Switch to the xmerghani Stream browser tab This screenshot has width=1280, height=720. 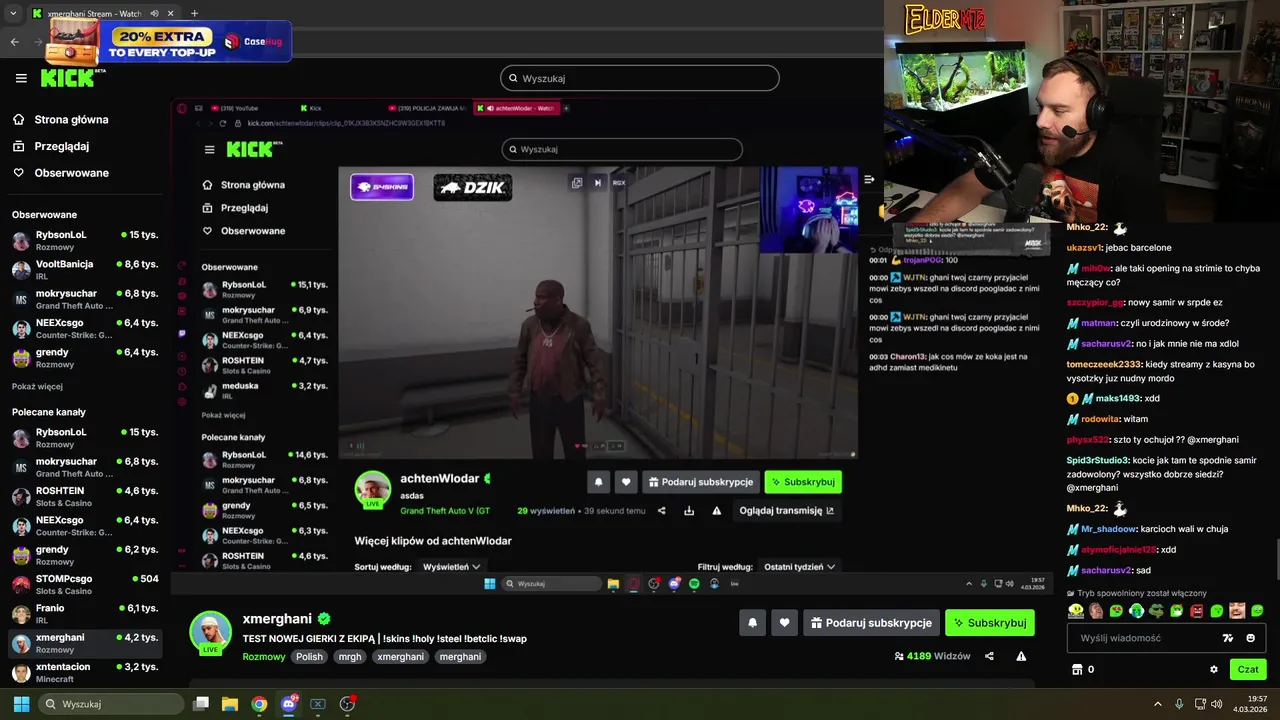(x=95, y=14)
